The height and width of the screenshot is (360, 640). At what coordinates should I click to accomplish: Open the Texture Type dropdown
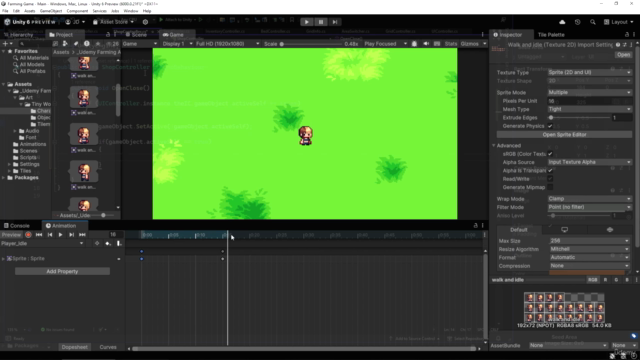pyautogui.click(x=589, y=72)
